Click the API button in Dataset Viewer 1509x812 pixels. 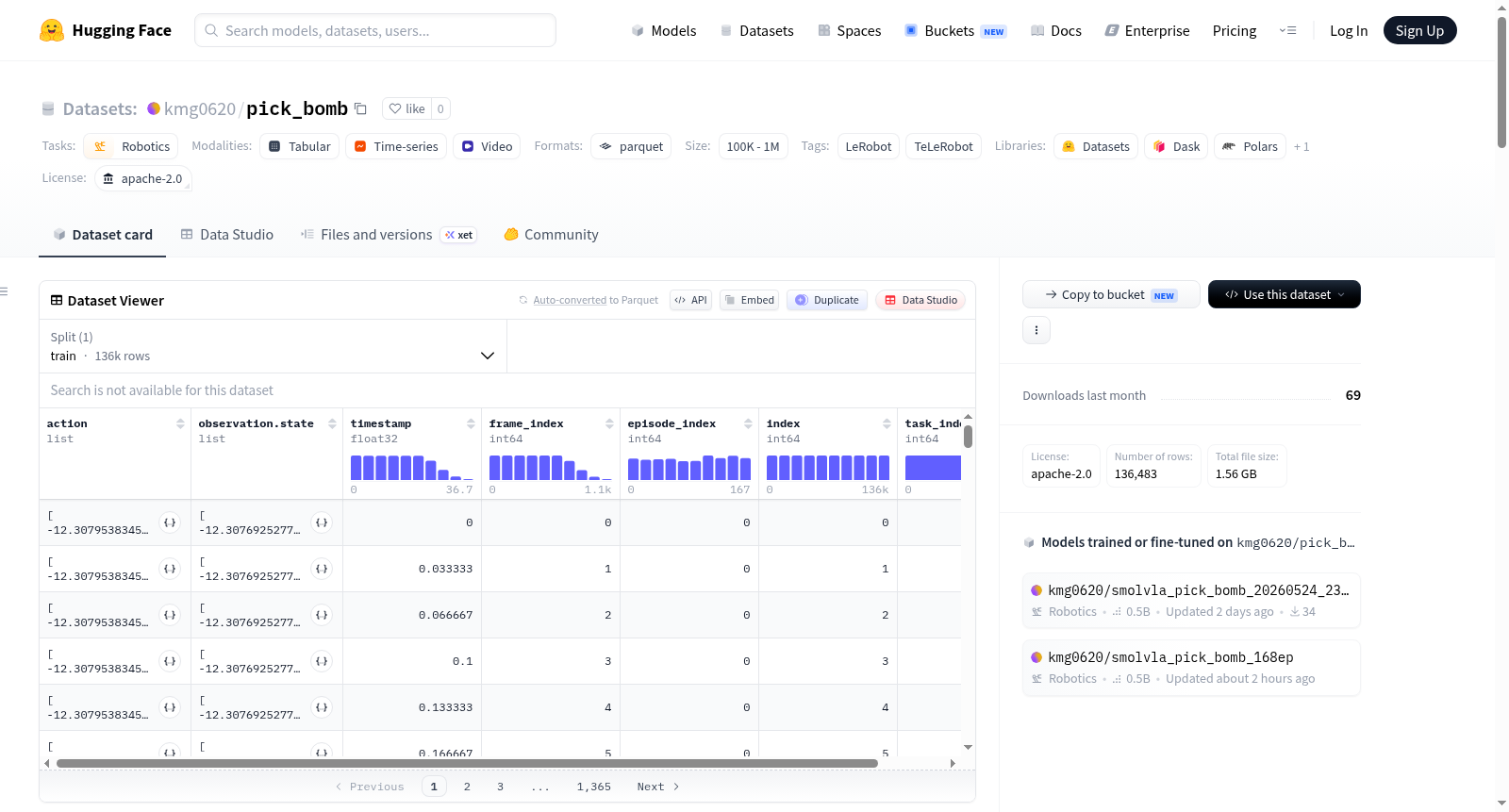pyautogui.click(x=690, y=300)
